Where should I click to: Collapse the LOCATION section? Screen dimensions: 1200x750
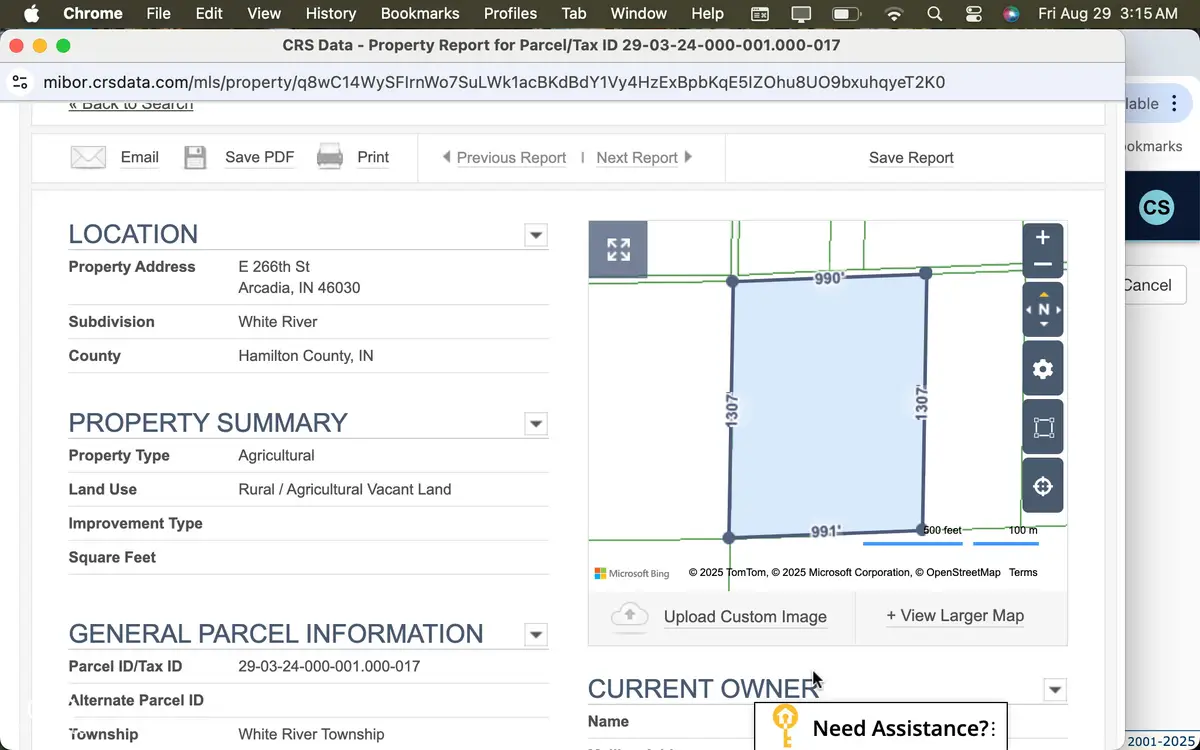pos(535,235)
